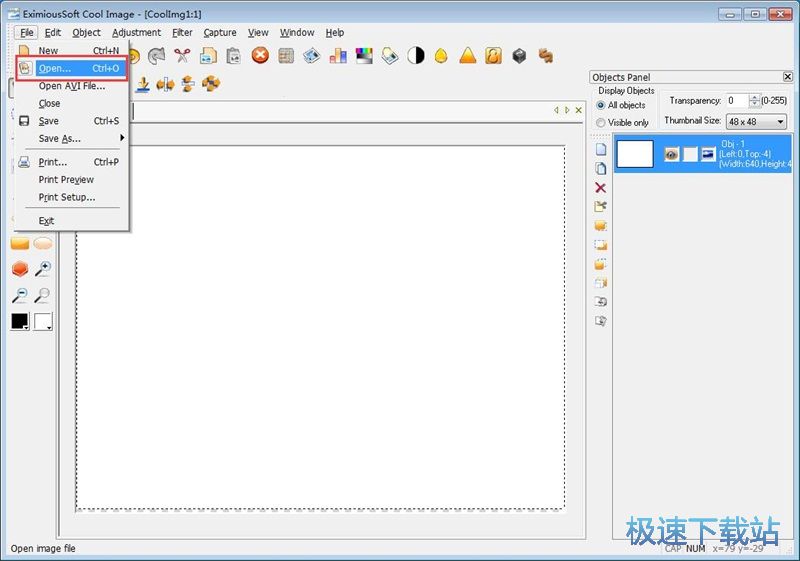This screenshot has height=561, width=800.
Task: Click the black foreground color swatch
Action: coord(19,321)
